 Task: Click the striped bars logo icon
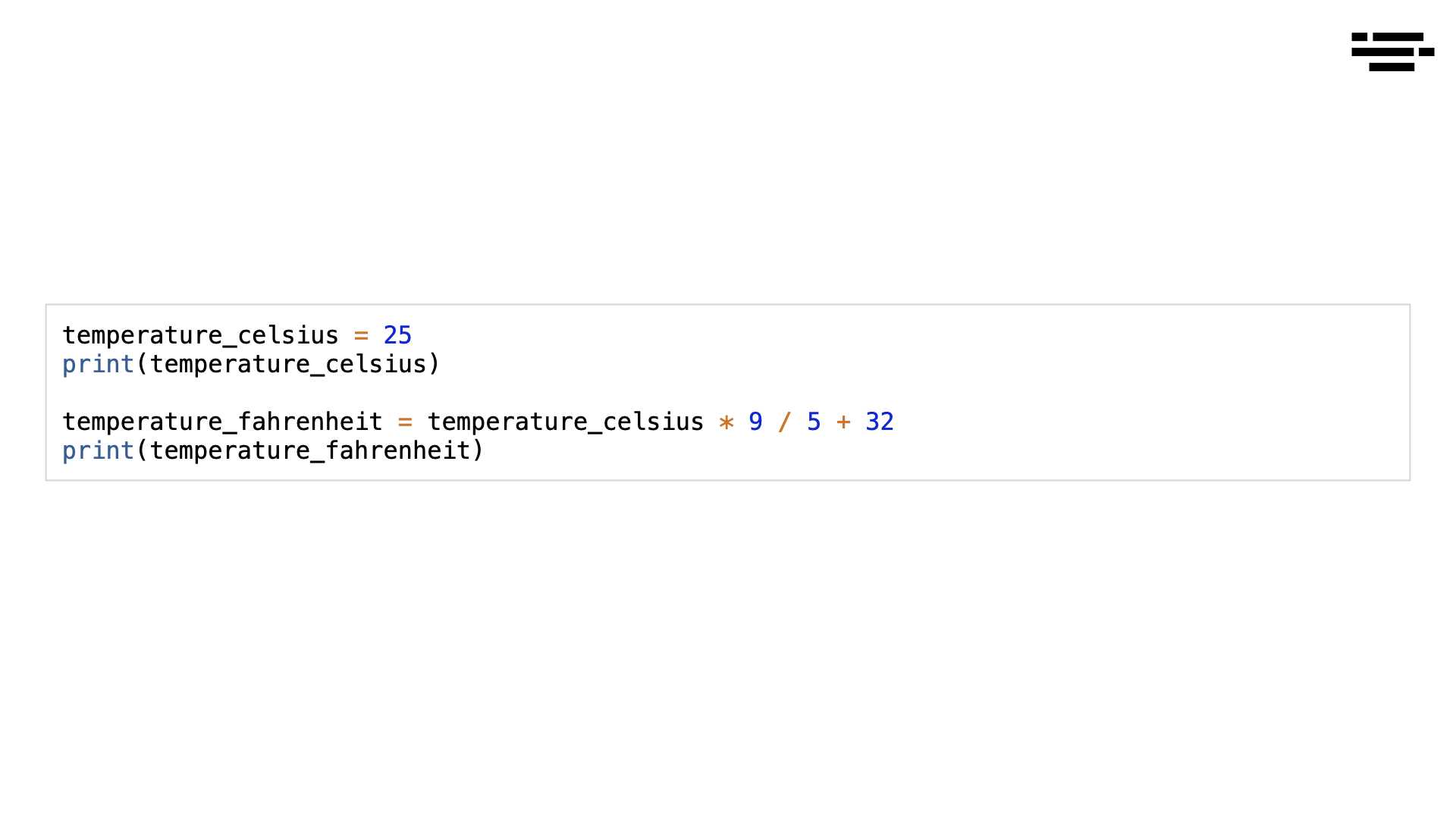[x=1392, y=52]
